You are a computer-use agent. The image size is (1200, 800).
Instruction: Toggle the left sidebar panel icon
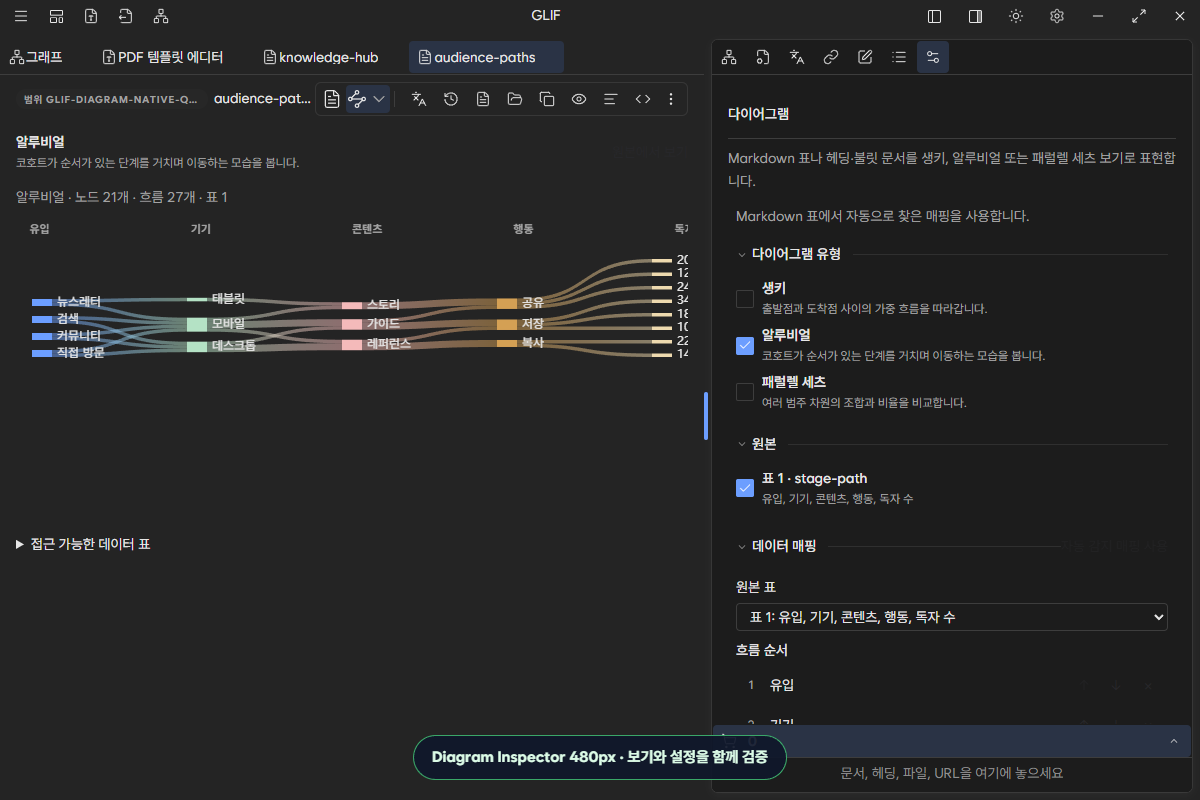point(935,16)
